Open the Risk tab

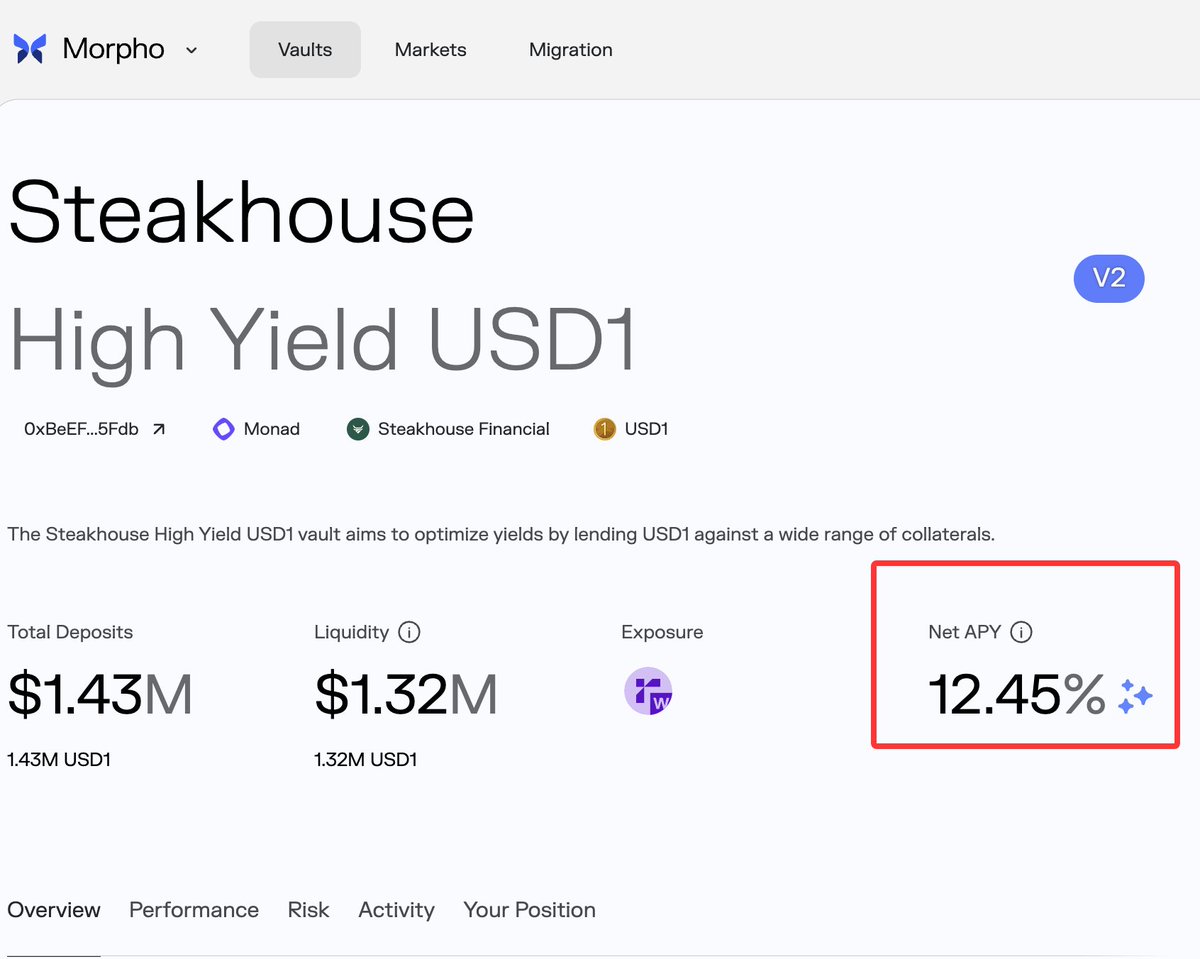tap(308, 910)
